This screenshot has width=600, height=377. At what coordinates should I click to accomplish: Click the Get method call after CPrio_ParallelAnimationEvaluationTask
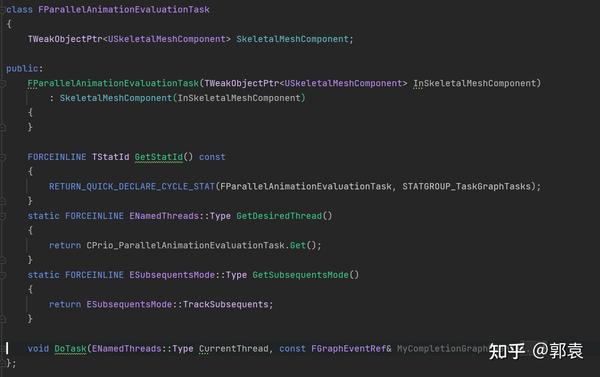coord(298,245)
